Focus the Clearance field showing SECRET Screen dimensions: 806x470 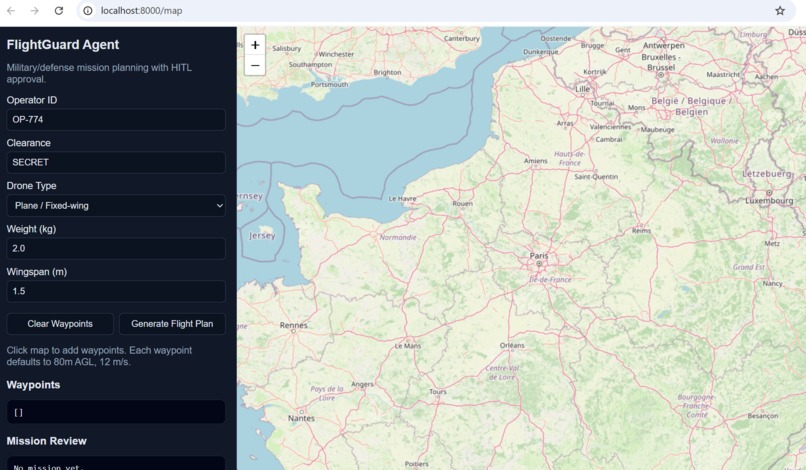116,162
